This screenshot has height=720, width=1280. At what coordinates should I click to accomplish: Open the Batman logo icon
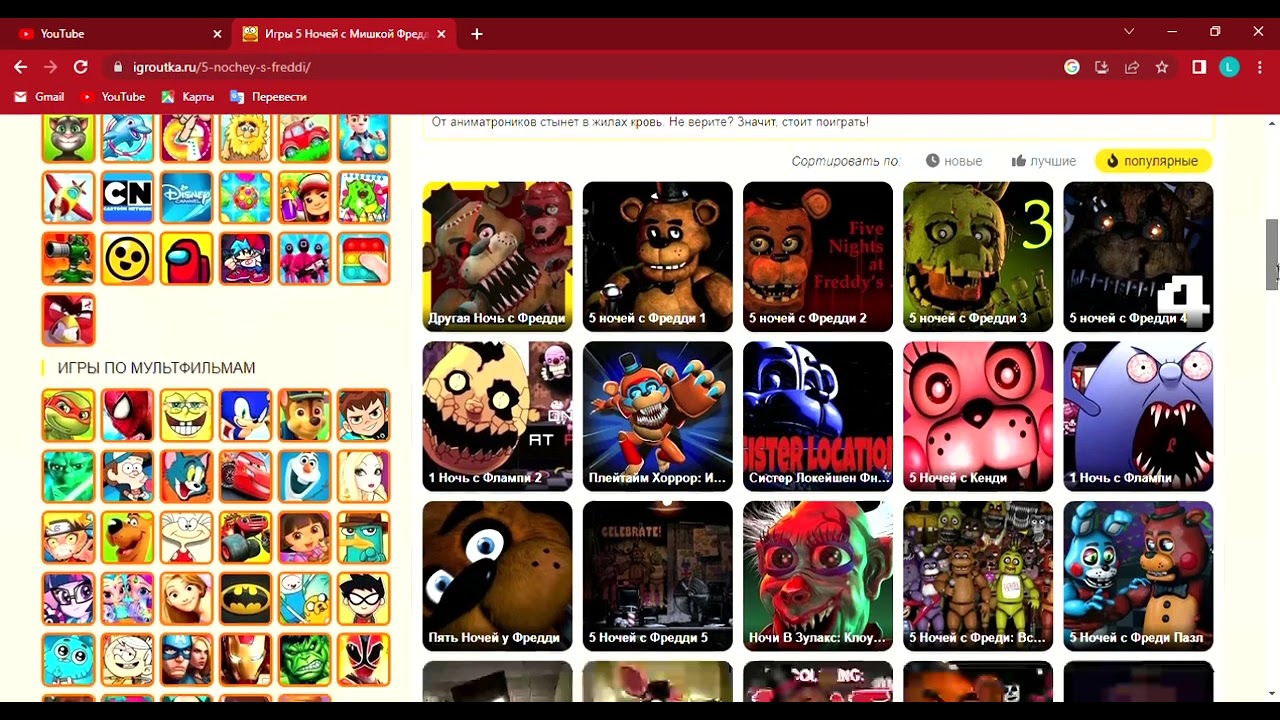[245, 598]
